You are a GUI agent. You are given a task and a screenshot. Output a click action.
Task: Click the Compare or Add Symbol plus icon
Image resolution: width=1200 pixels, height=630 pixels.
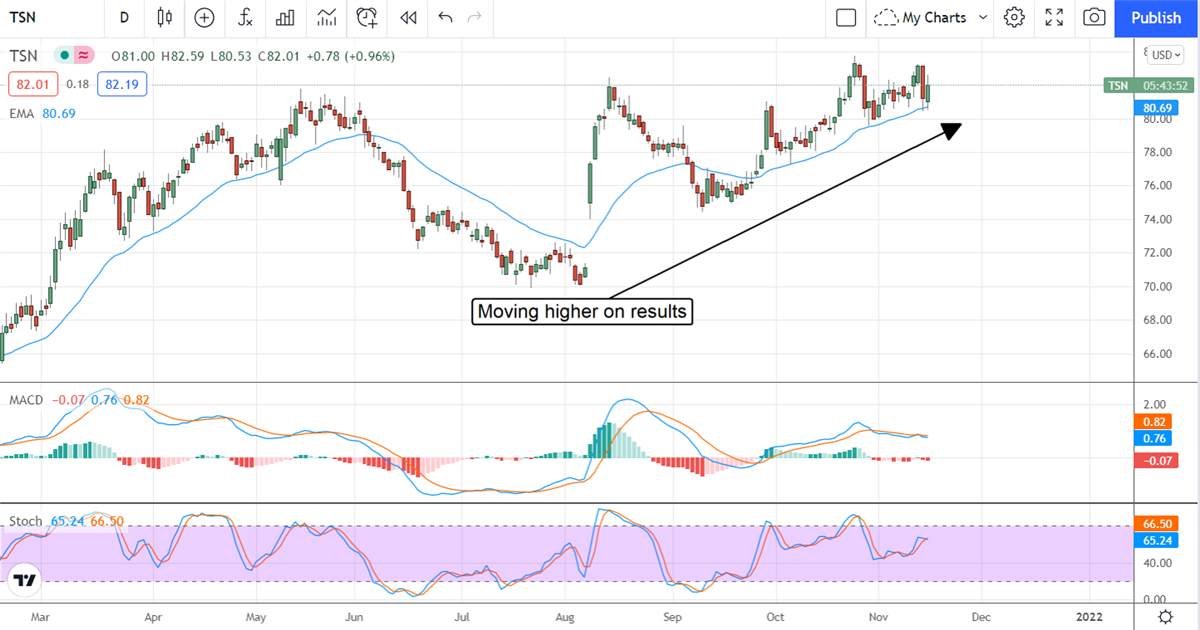(204, 17)
